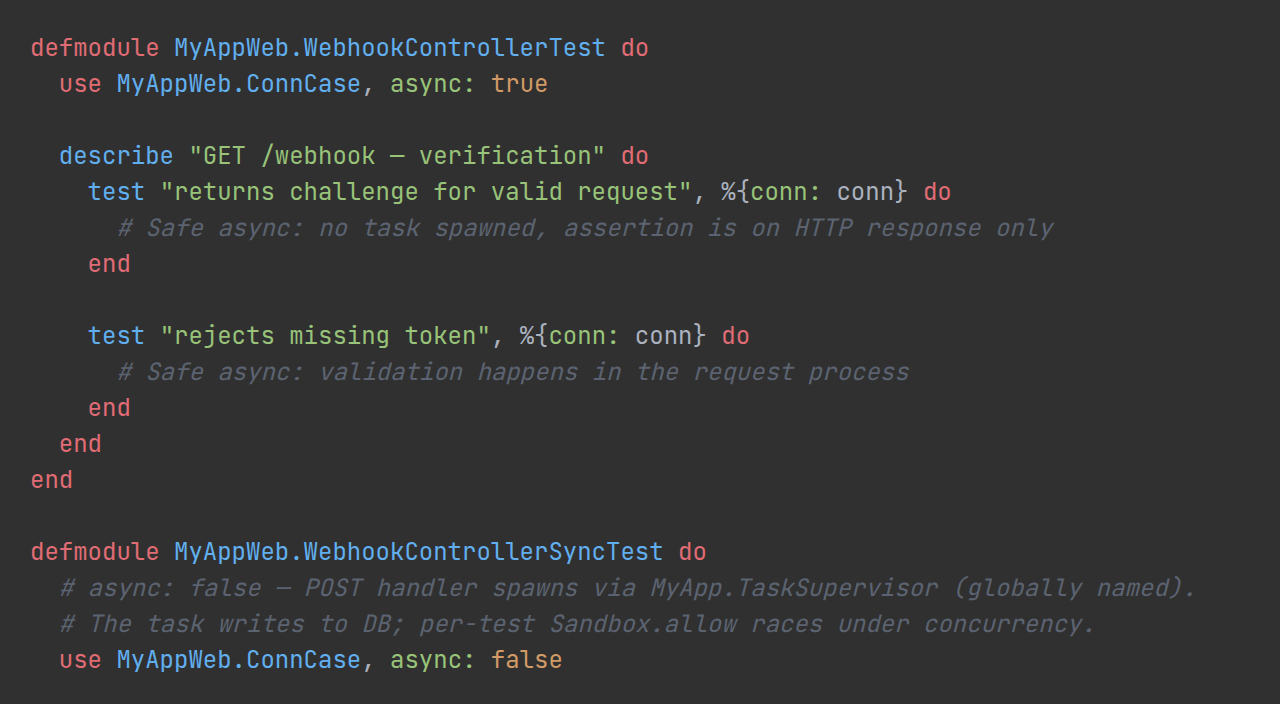Select the "GET /webhook — verification" string
The width and height of the screenshot is (1280, 704).
(397, 156)
